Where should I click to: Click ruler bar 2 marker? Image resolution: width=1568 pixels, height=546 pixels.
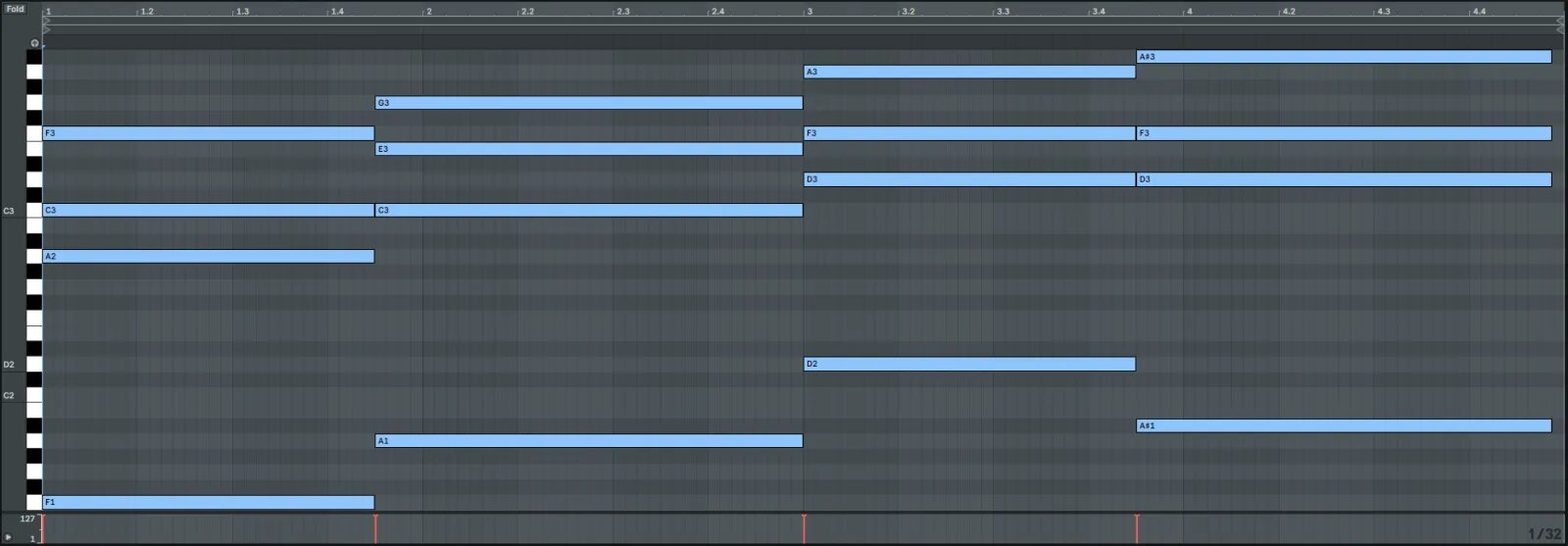pyautogui.click(x=428, y=12)
